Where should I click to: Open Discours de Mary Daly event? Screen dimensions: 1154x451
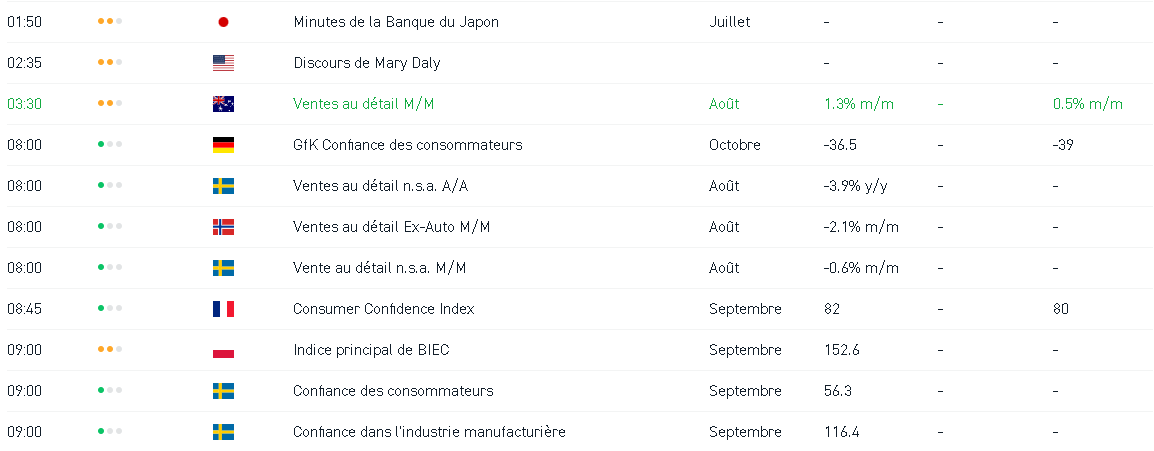click(366, 63)
